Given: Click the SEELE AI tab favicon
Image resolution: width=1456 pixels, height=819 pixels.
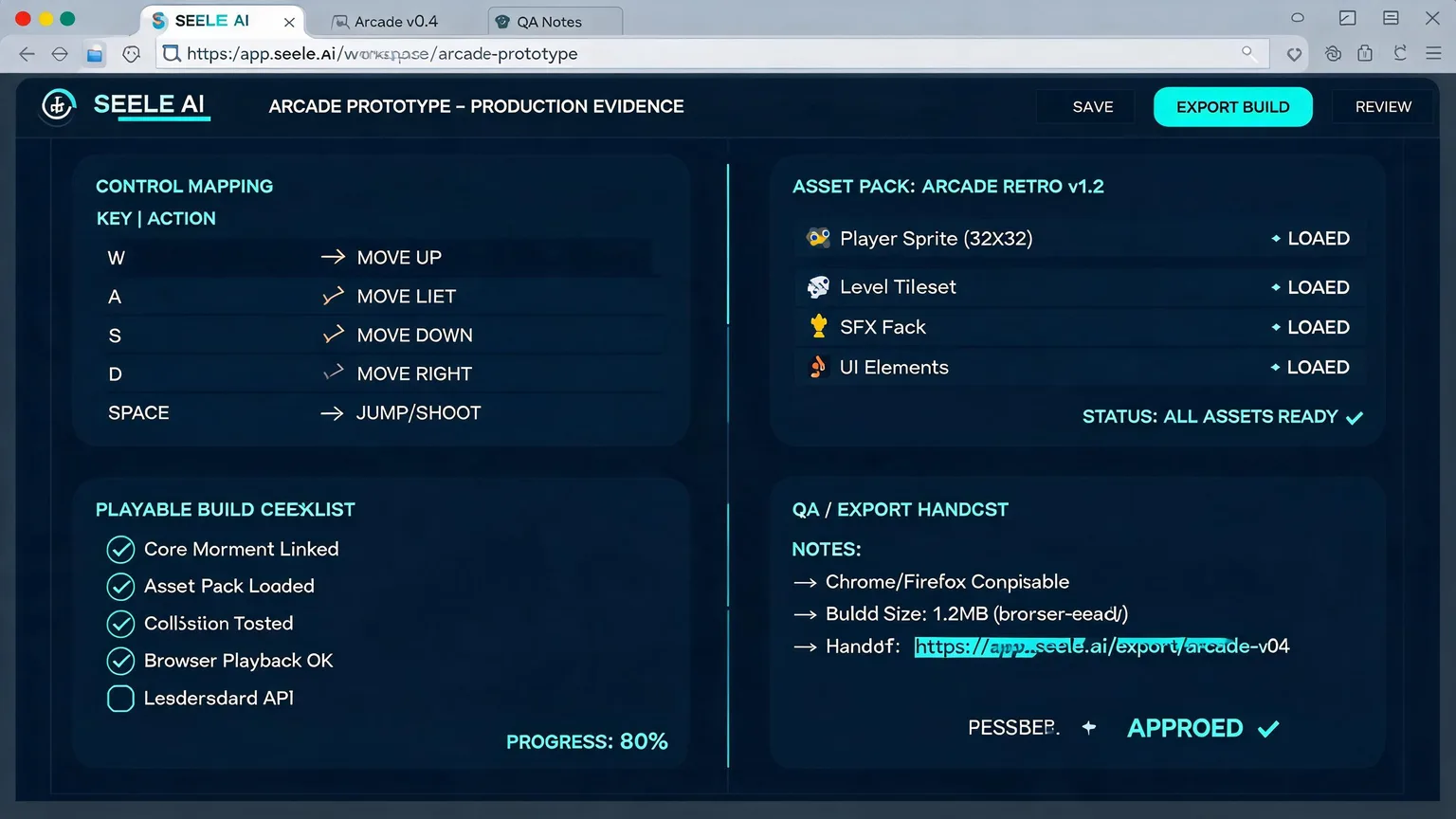Looking at the screenshot, I should coord(159,21).
